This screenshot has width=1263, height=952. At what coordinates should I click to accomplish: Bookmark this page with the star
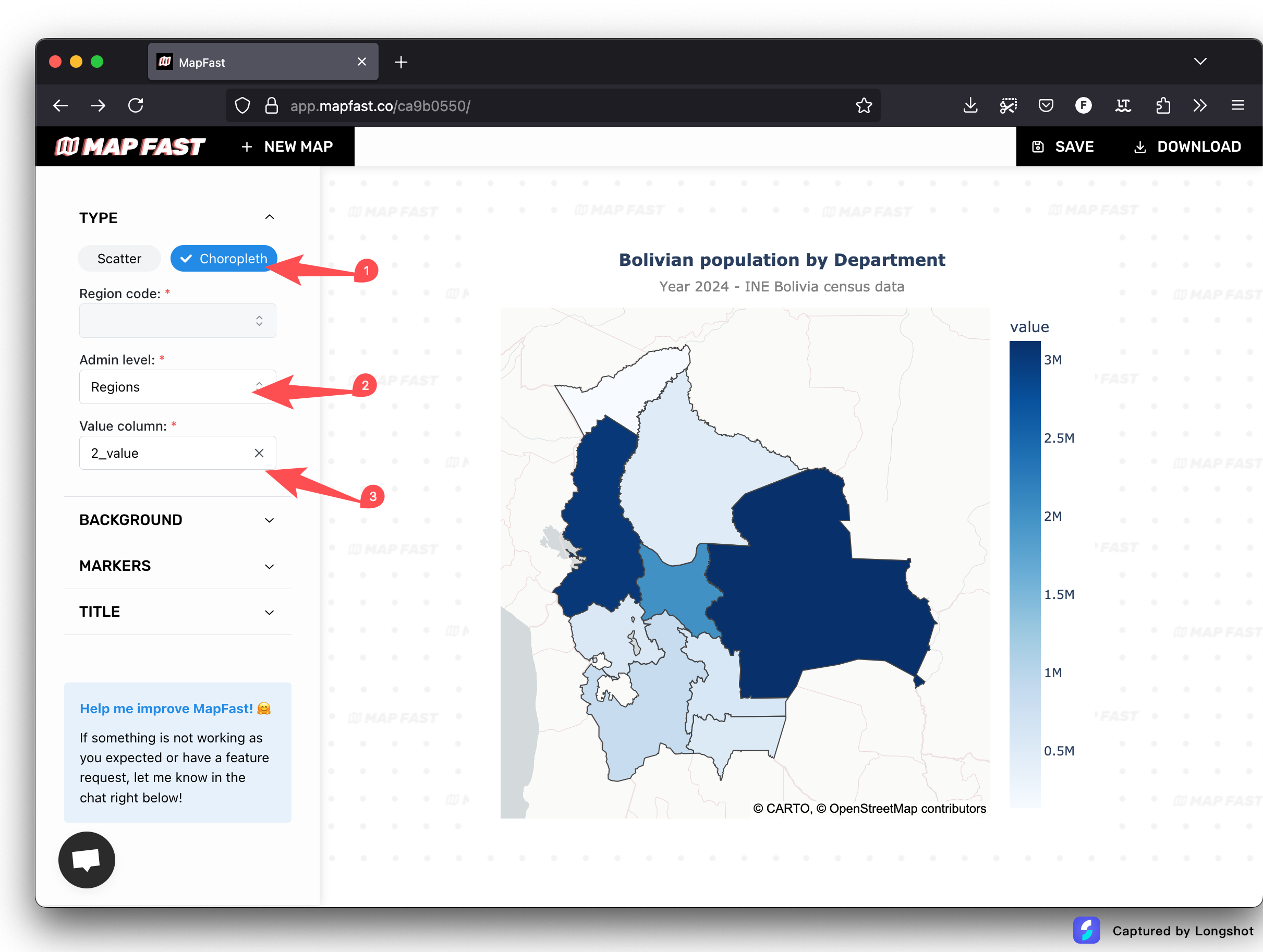click(864, 106)
